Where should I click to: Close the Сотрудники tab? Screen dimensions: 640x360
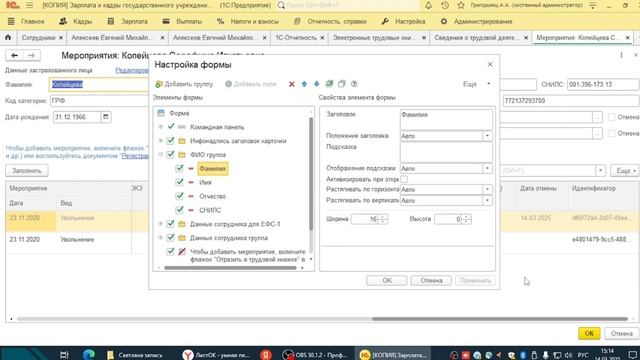pyautogui.click(x=61, y=38)
